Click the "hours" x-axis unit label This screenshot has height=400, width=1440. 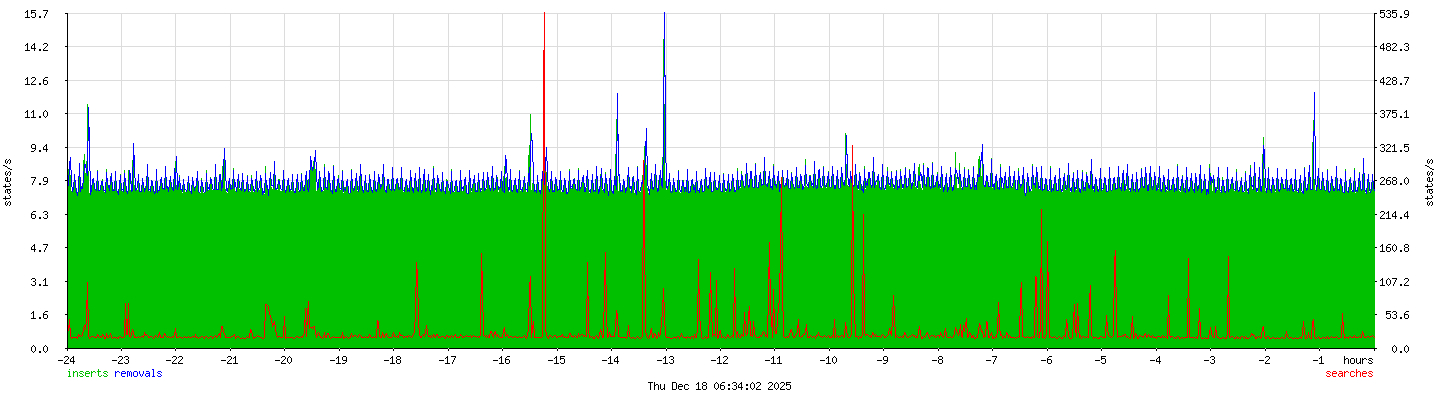pyautogui.click(x=1358, y=360)
